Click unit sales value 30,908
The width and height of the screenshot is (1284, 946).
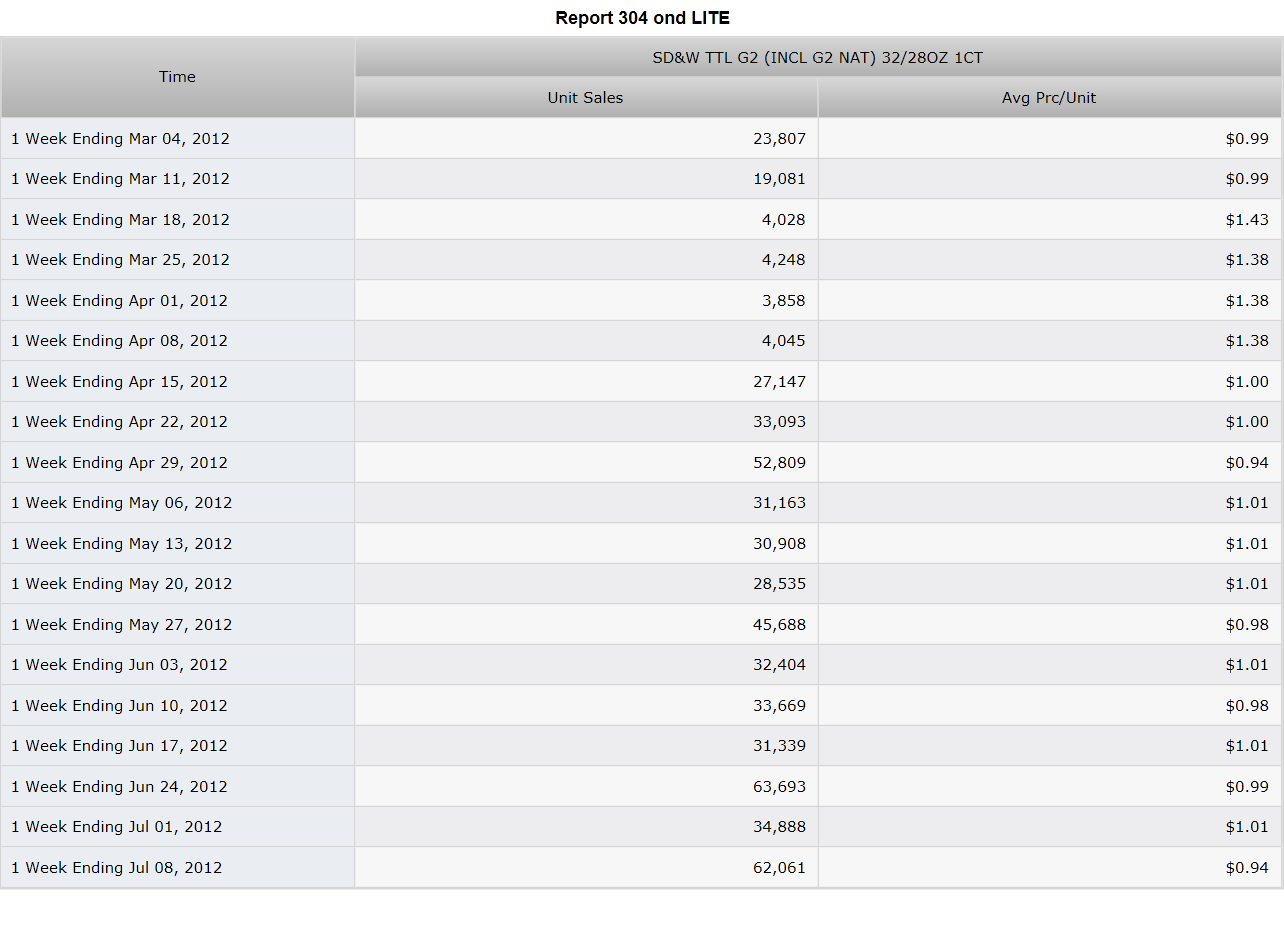pos(779,544)
